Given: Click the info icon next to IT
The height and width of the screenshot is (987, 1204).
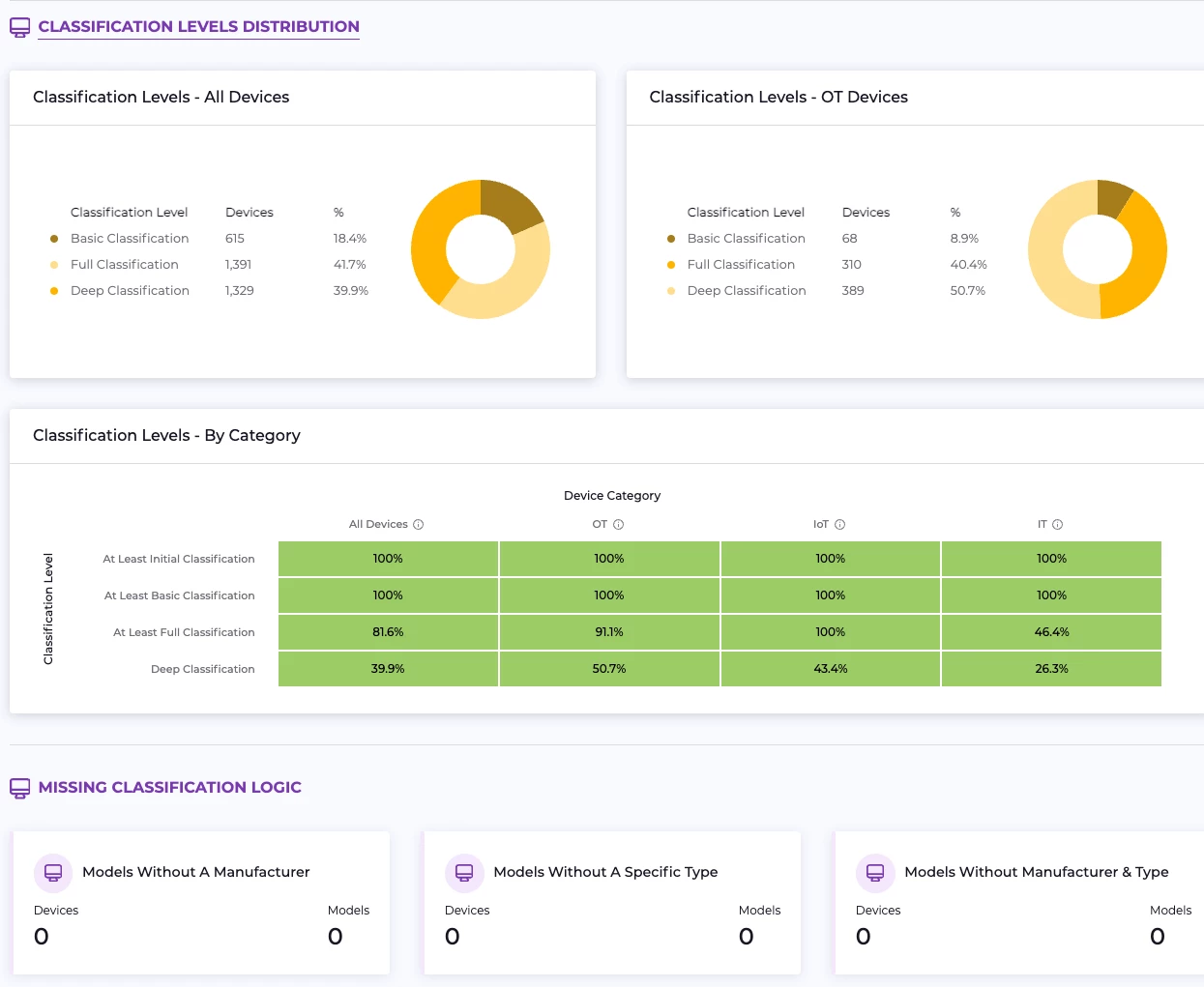Looking at the screenshot, I should [1058, 525].
